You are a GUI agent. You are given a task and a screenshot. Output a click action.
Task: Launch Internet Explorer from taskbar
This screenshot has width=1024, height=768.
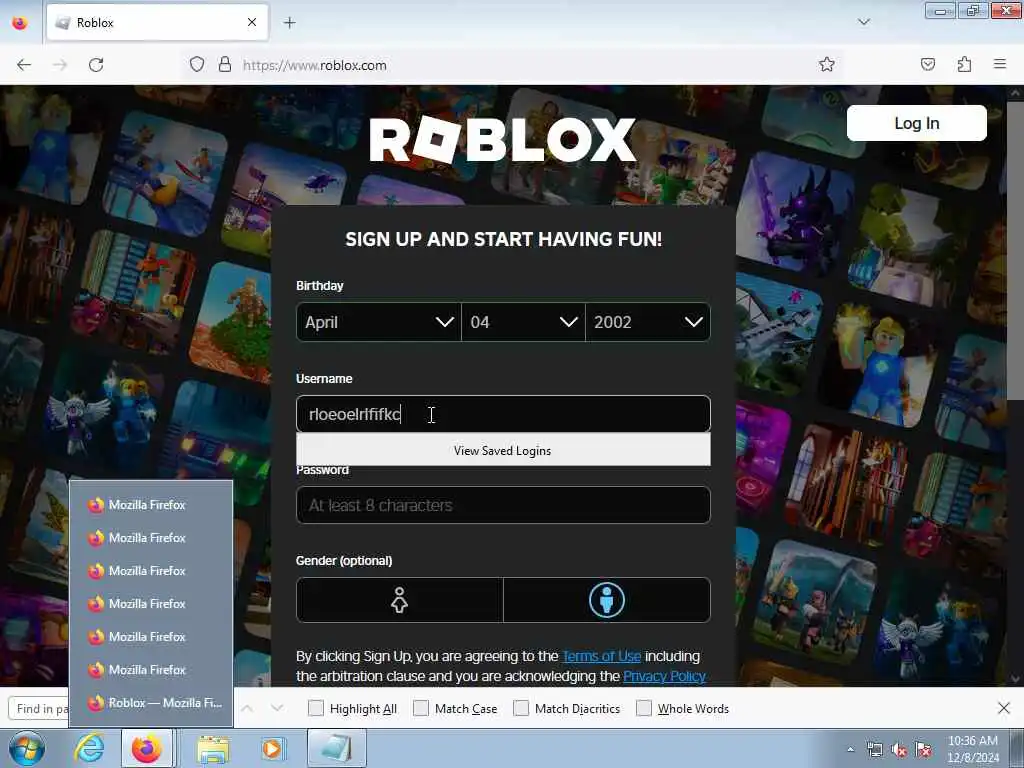pyautogui.click(x=89, y=748)
